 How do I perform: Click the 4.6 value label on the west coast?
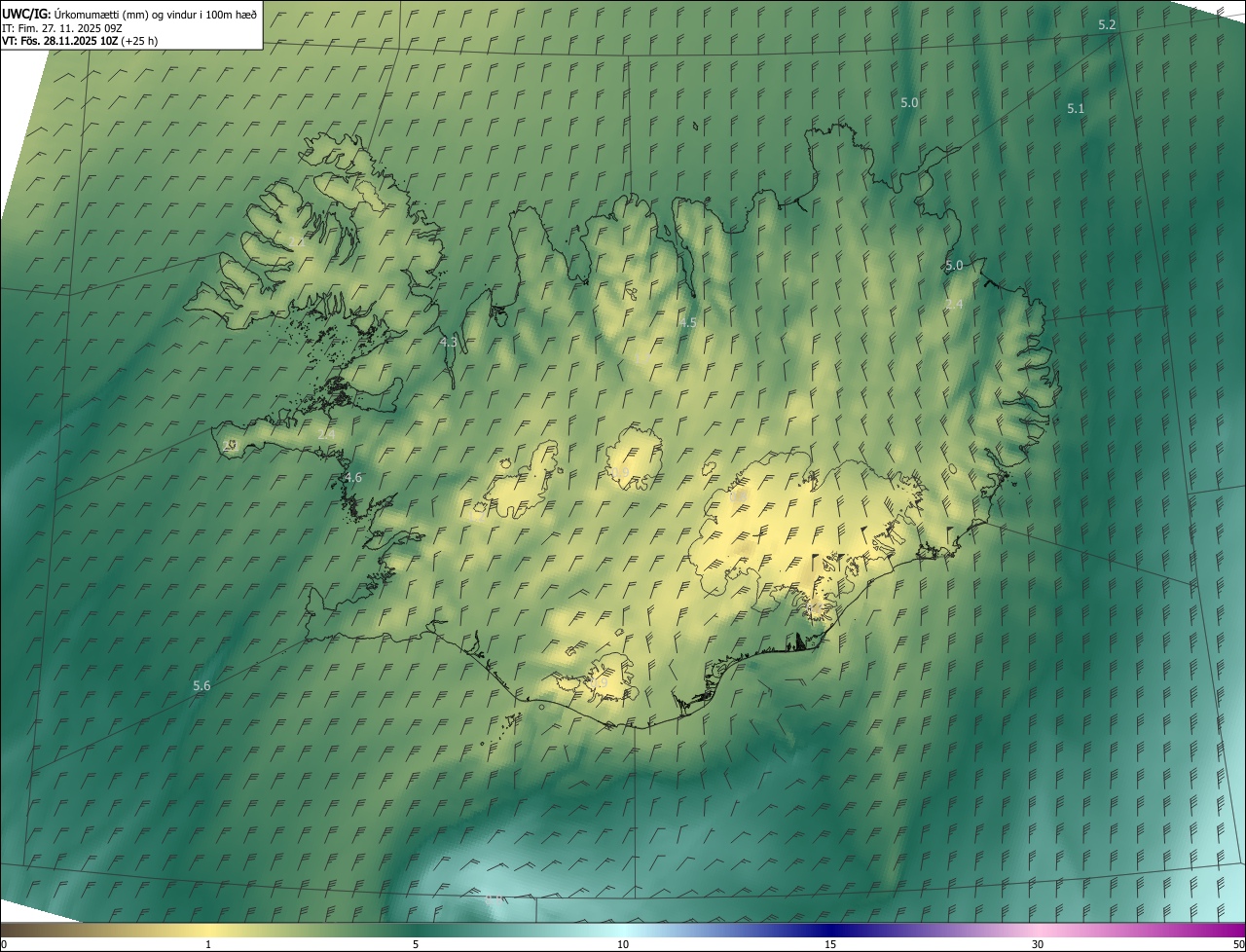[353, 477]
